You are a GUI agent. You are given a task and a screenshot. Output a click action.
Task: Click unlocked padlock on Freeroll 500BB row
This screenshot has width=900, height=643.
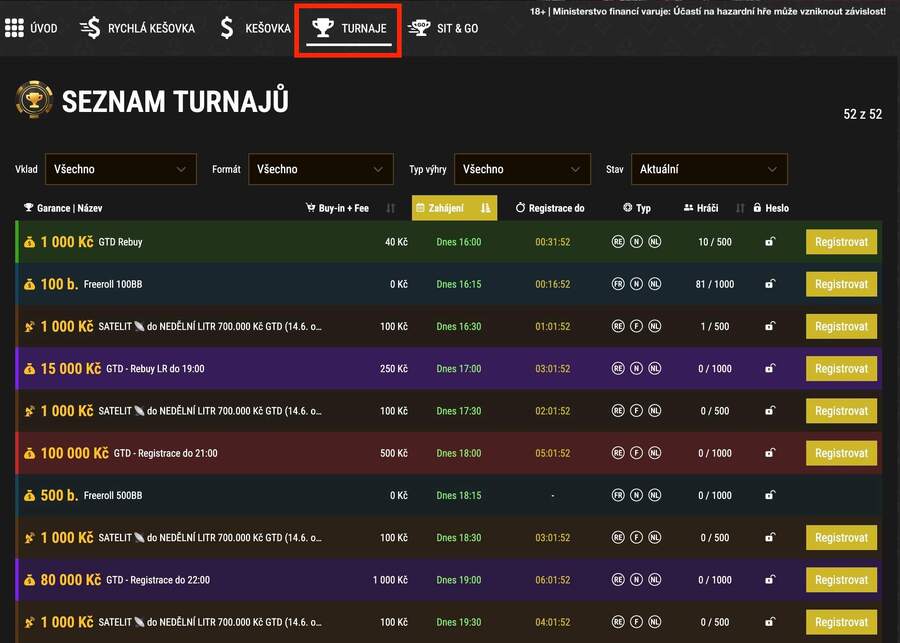770,495
